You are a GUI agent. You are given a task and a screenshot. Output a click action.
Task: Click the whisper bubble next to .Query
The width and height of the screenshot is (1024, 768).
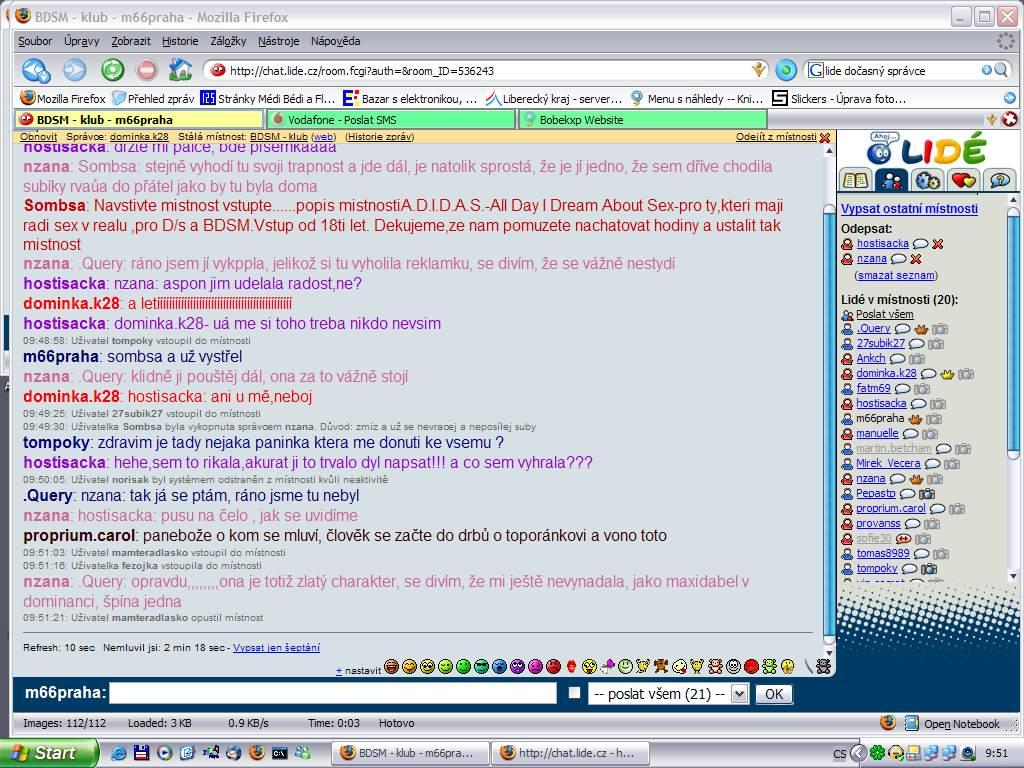pos(903,329)
